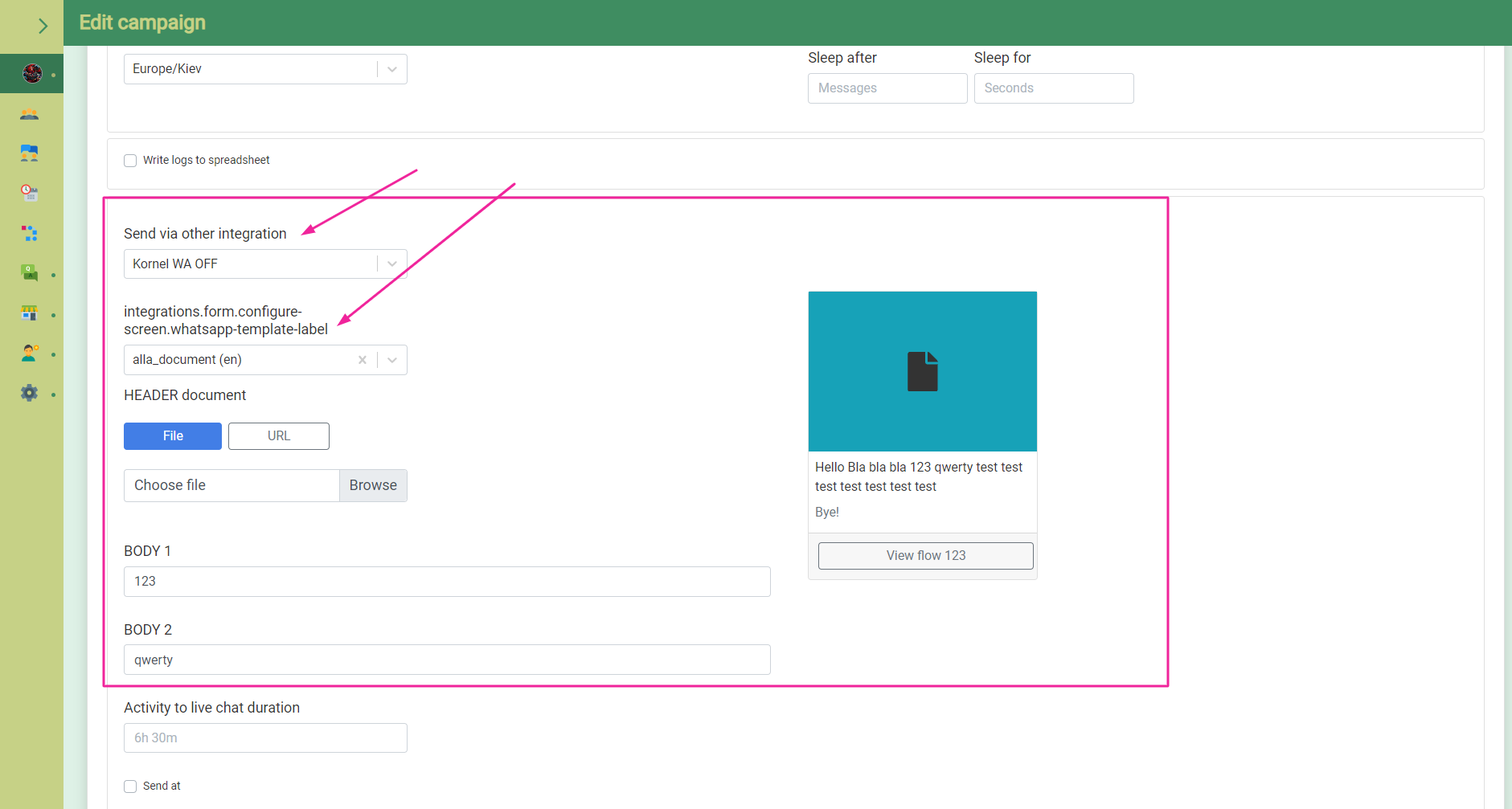The image size is (1512, 809).
Task: Click the BODY 1 input field
Action: [447, 582]
